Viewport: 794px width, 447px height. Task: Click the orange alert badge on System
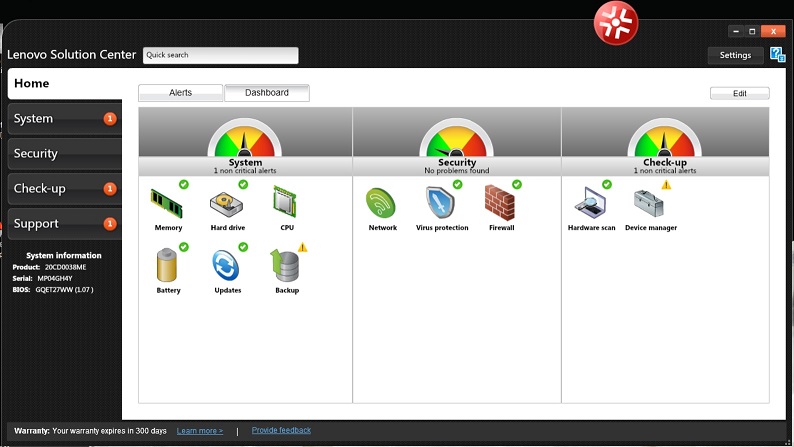[x=110, y=118]
